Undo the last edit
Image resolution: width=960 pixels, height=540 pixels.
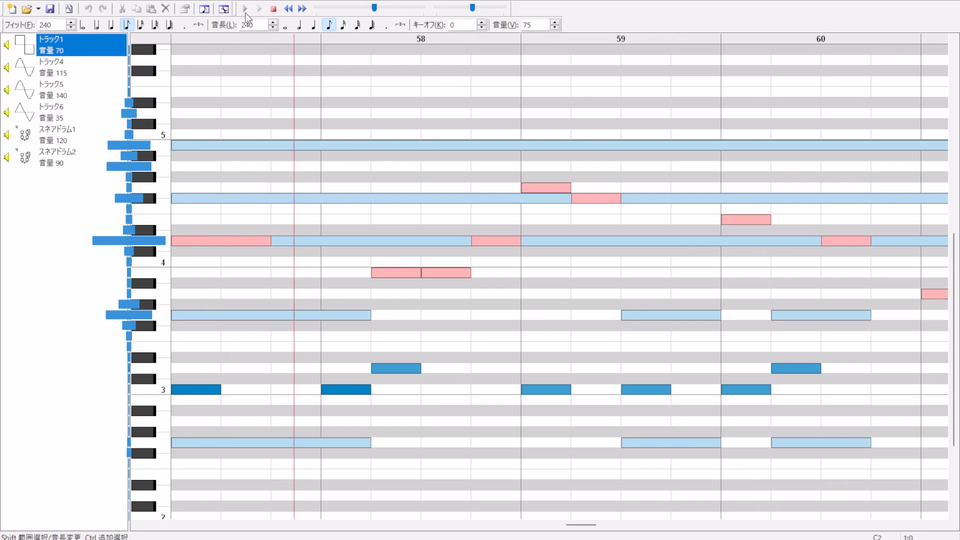88,9
